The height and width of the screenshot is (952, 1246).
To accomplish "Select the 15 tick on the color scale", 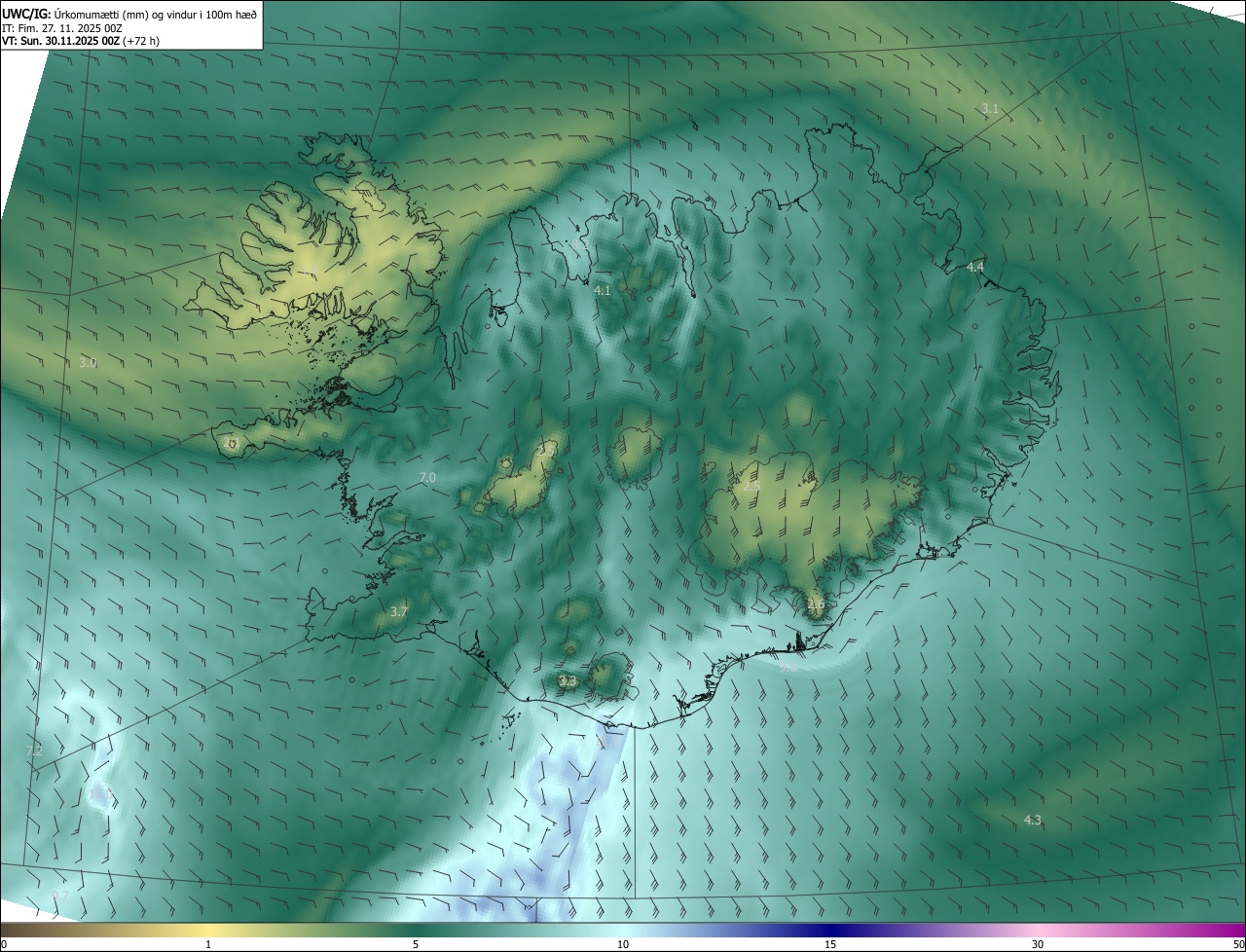I will point(830,944).
